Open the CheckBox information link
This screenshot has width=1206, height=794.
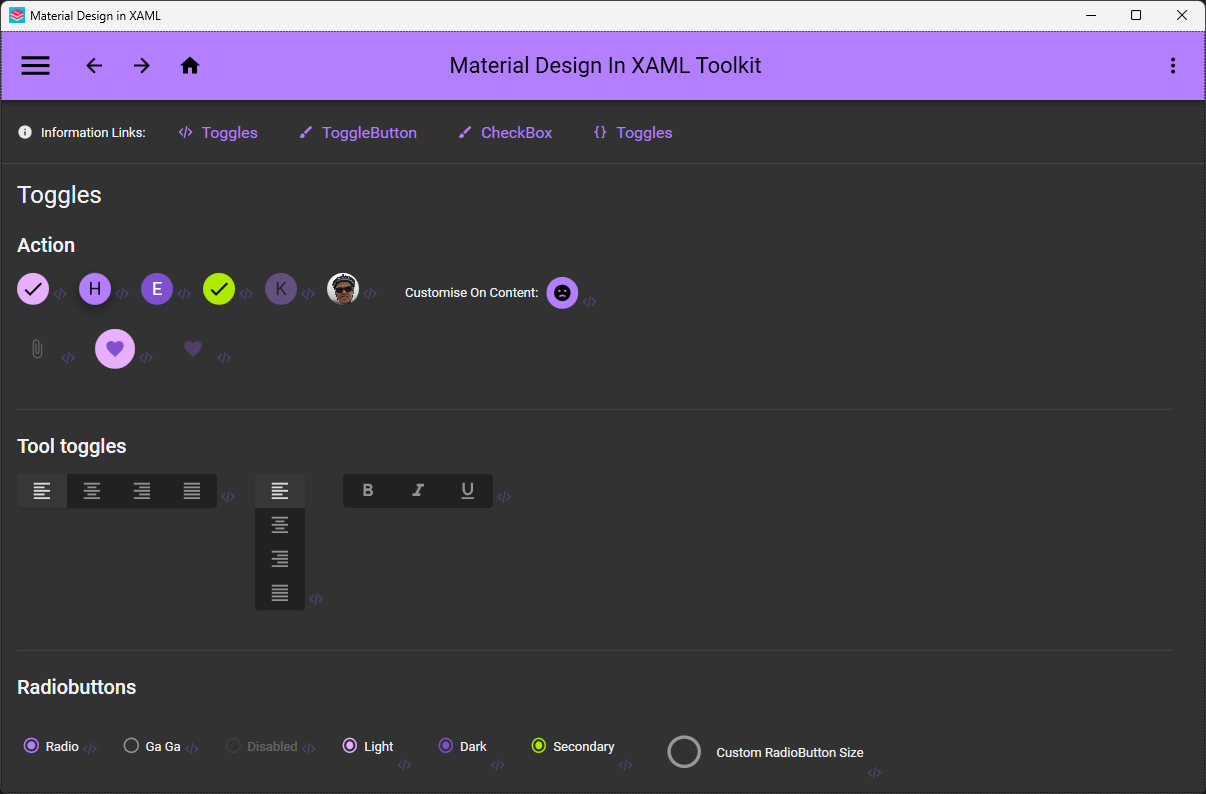[505, 132]
